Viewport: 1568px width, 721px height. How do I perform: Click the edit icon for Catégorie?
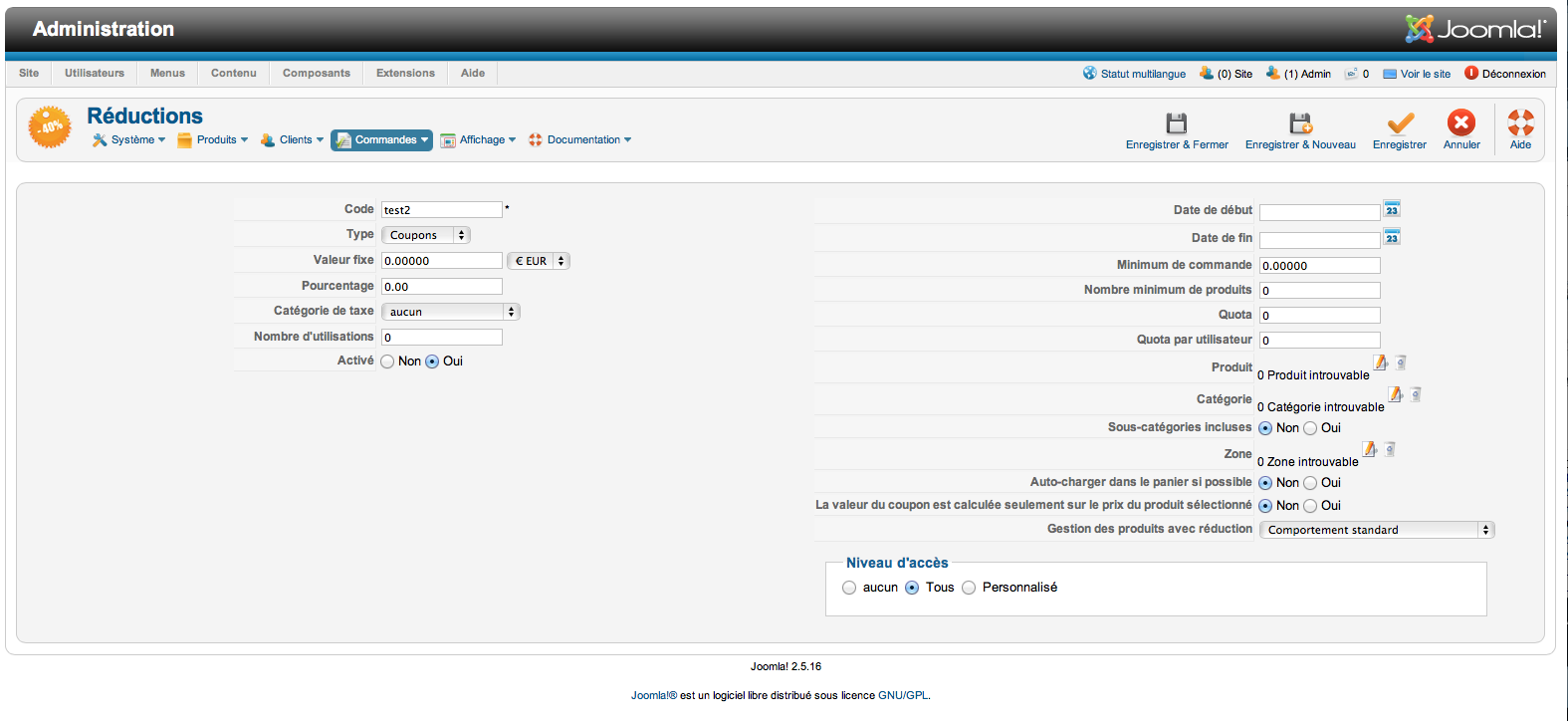pos(1396,394)
